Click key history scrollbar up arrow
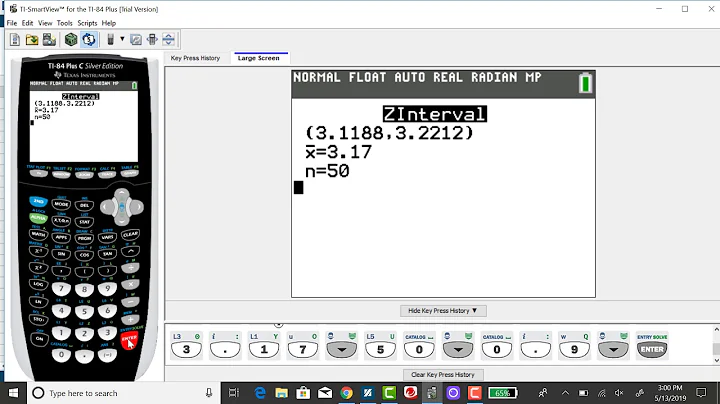Image resolution: width=720 pixels, height=404 pixels. [716, 329]
